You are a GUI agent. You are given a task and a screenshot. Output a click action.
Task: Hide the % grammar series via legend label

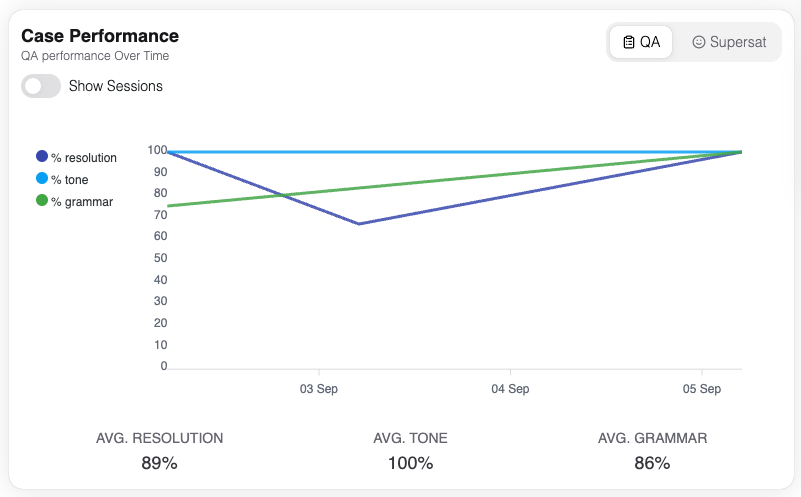(x=82, y=202)
